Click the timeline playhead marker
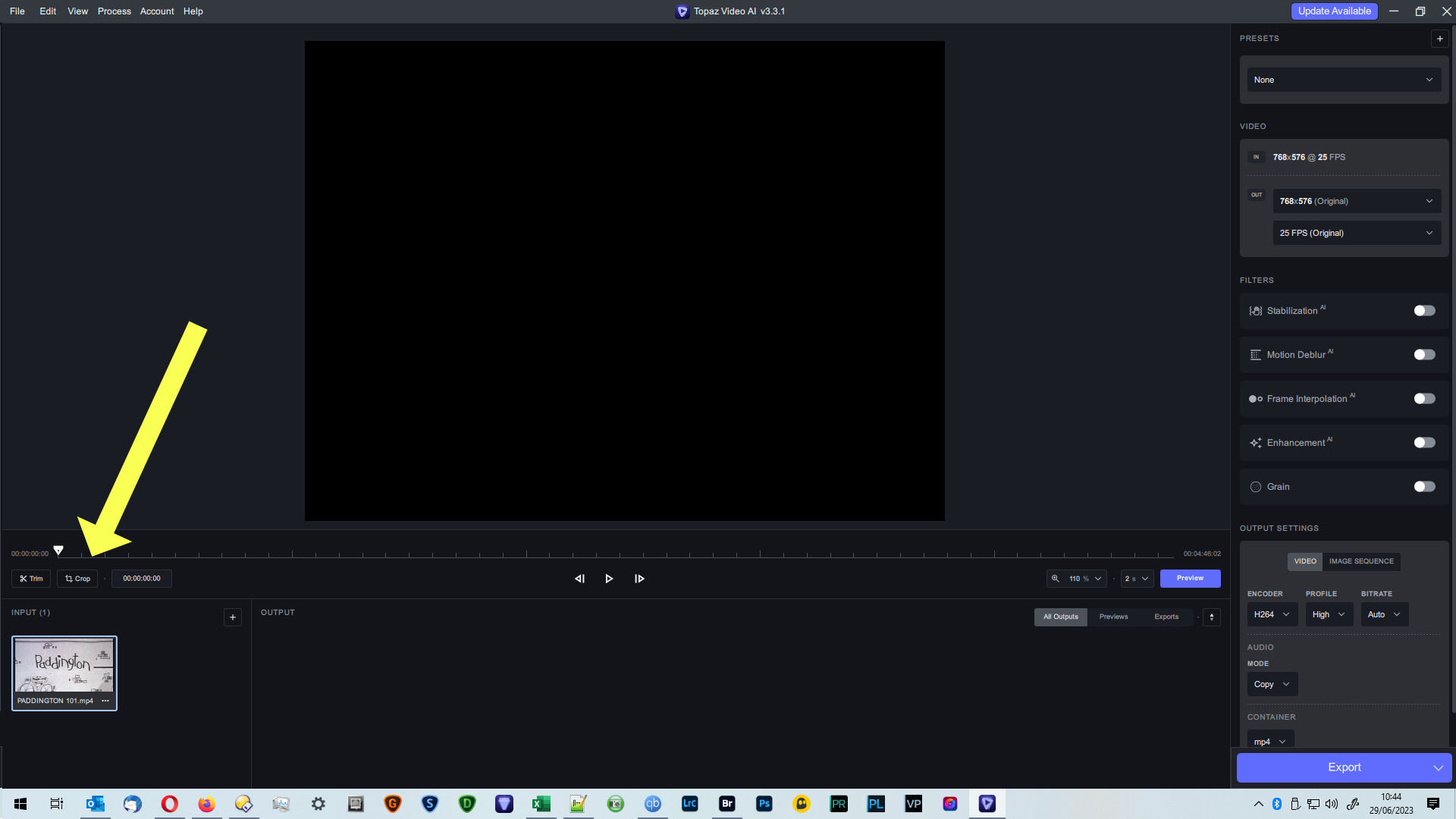The width and height of the screenshot is (1456, 819). pyautogui.click(x=58, y=551)
